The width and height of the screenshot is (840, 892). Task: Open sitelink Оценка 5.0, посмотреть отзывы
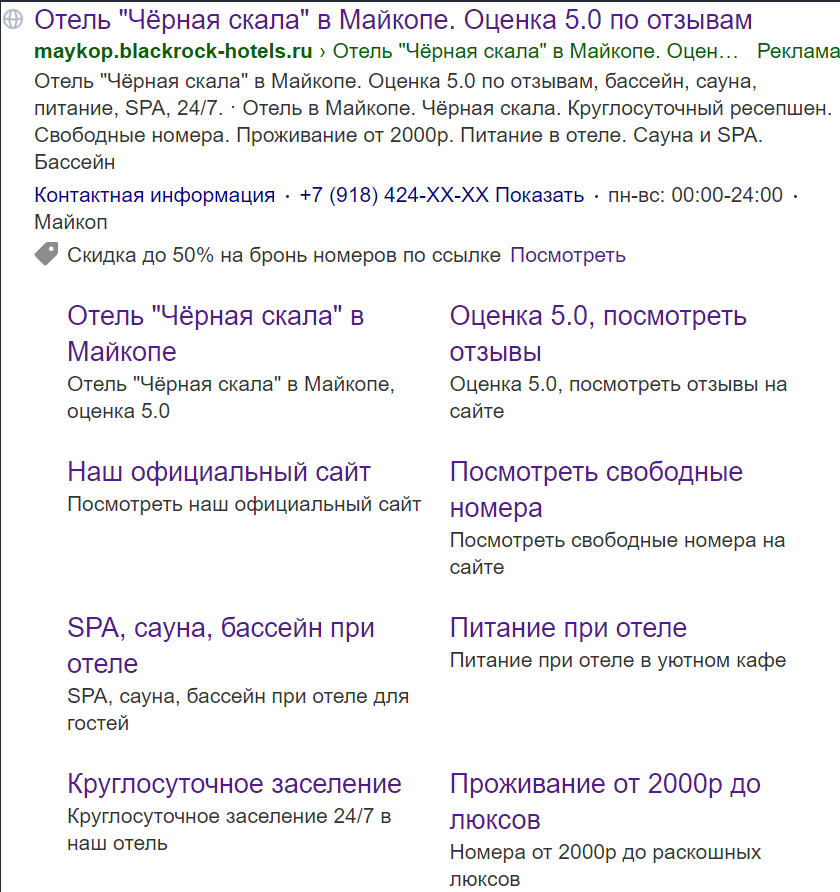point(598,333)
